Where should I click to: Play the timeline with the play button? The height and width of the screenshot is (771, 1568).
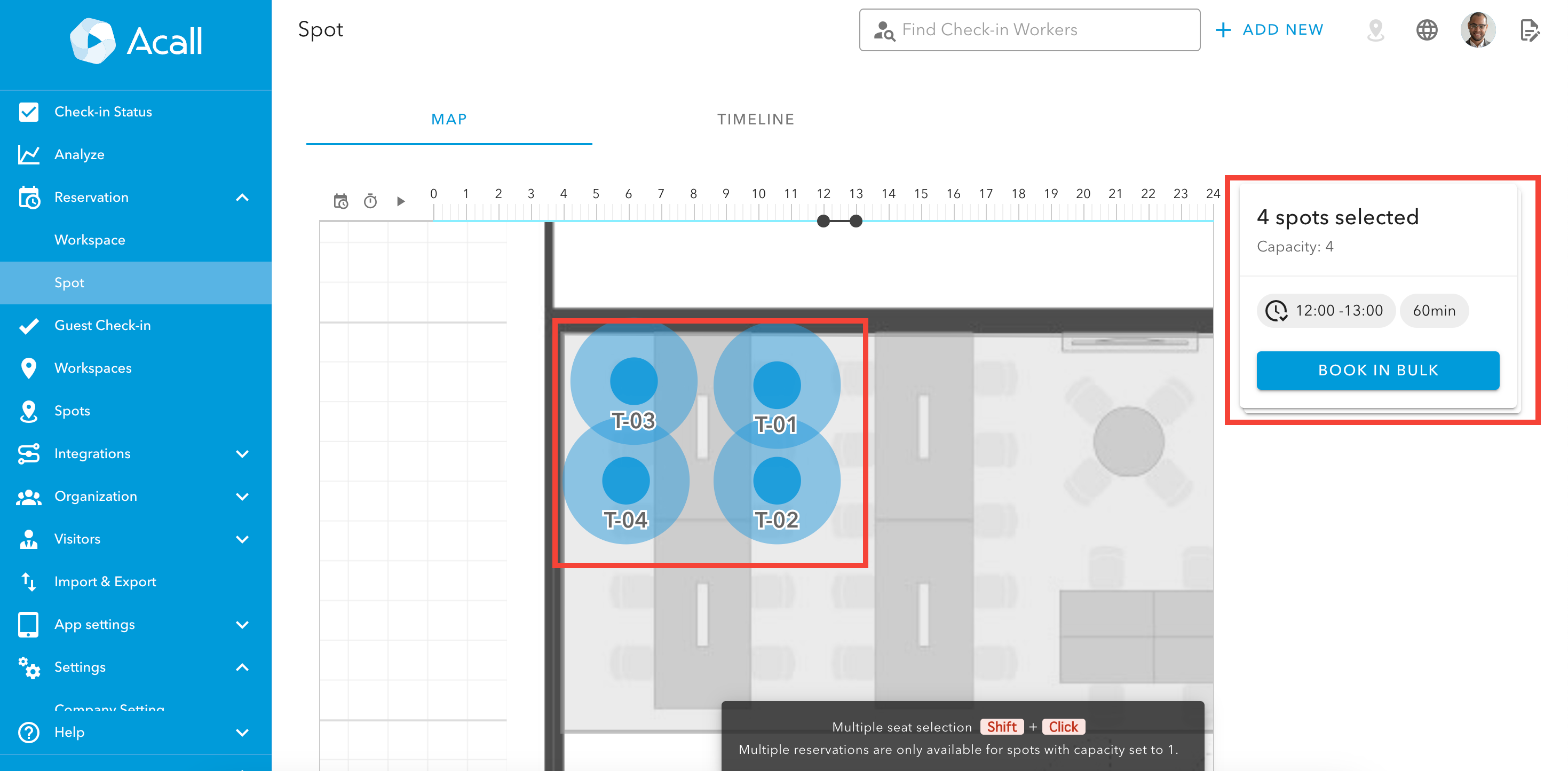(x=400, y=201)
